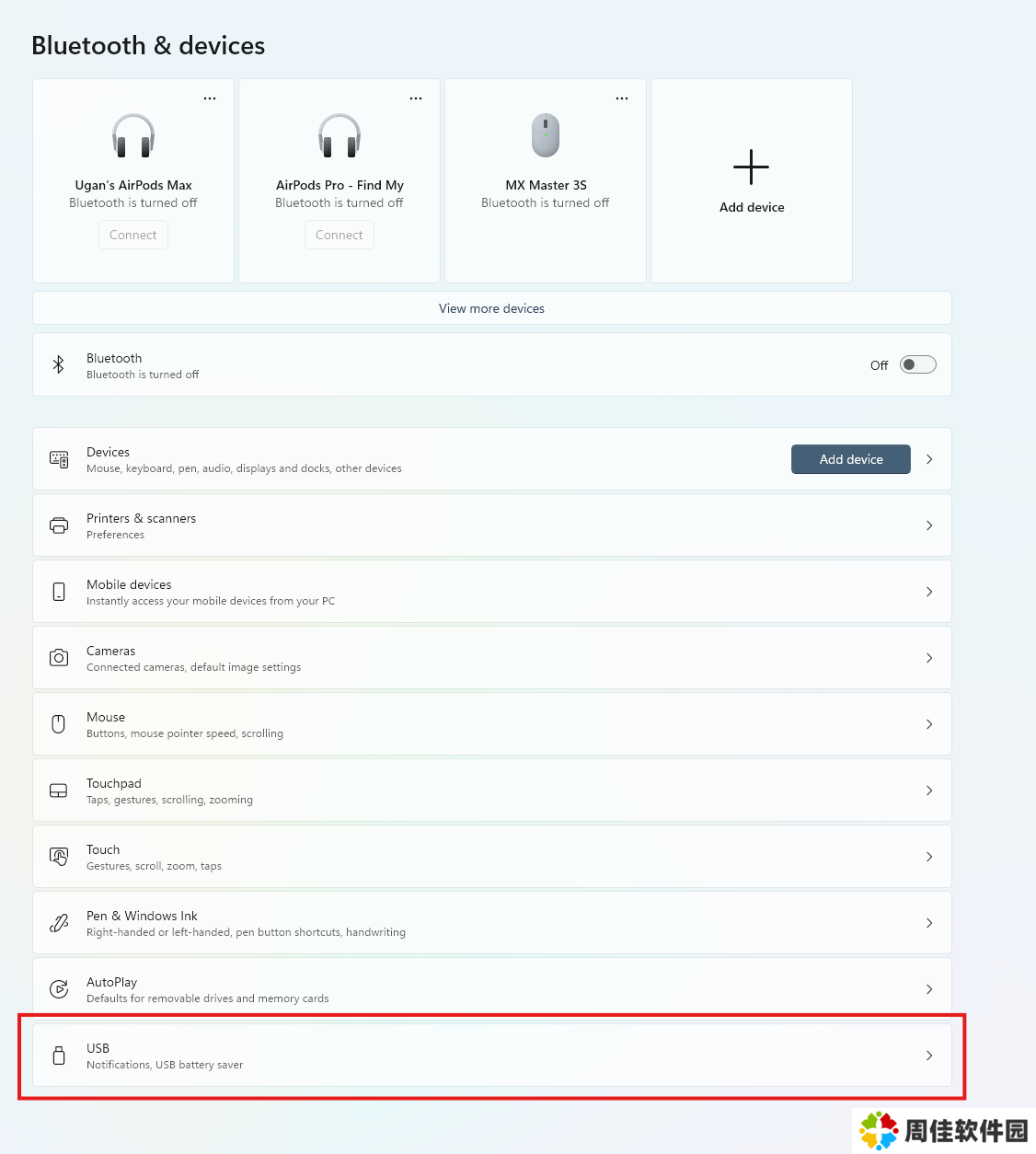Click 'Bluetooth & devices' page heading
The image size is (1036, 1154).
tap(148, 45)
